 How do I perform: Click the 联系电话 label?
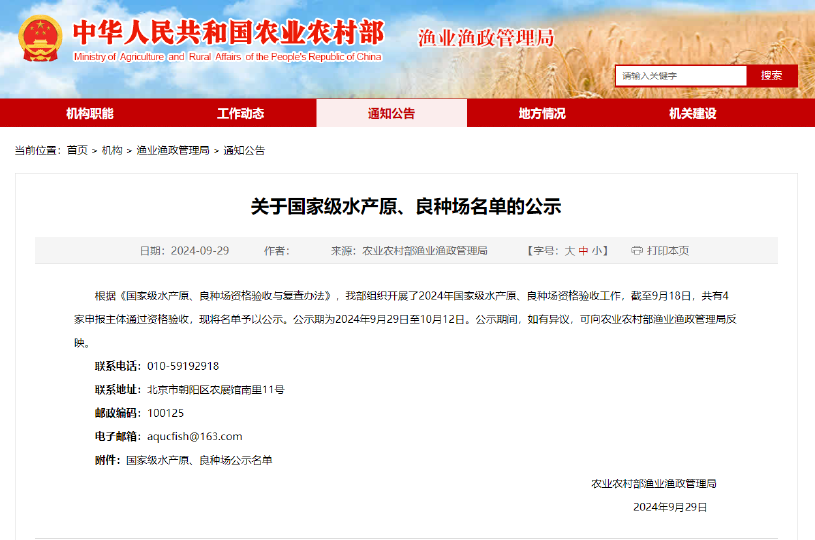tap(117, 366)
